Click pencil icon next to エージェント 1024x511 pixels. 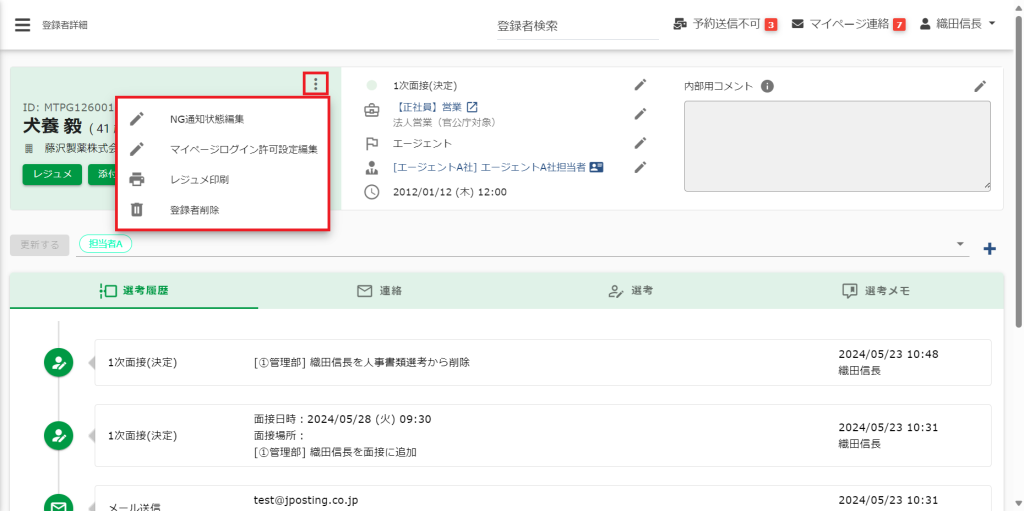click(x=640, y=143)
